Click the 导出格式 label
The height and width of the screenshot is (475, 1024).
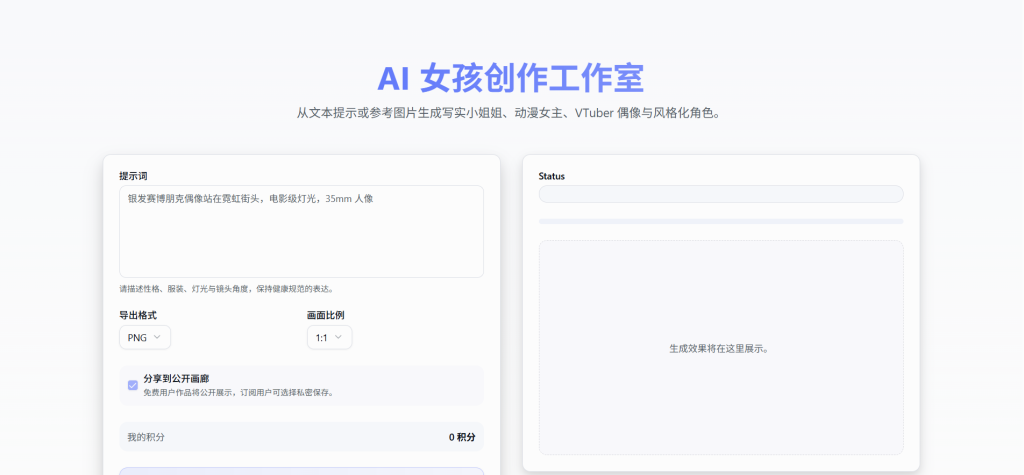138,315
